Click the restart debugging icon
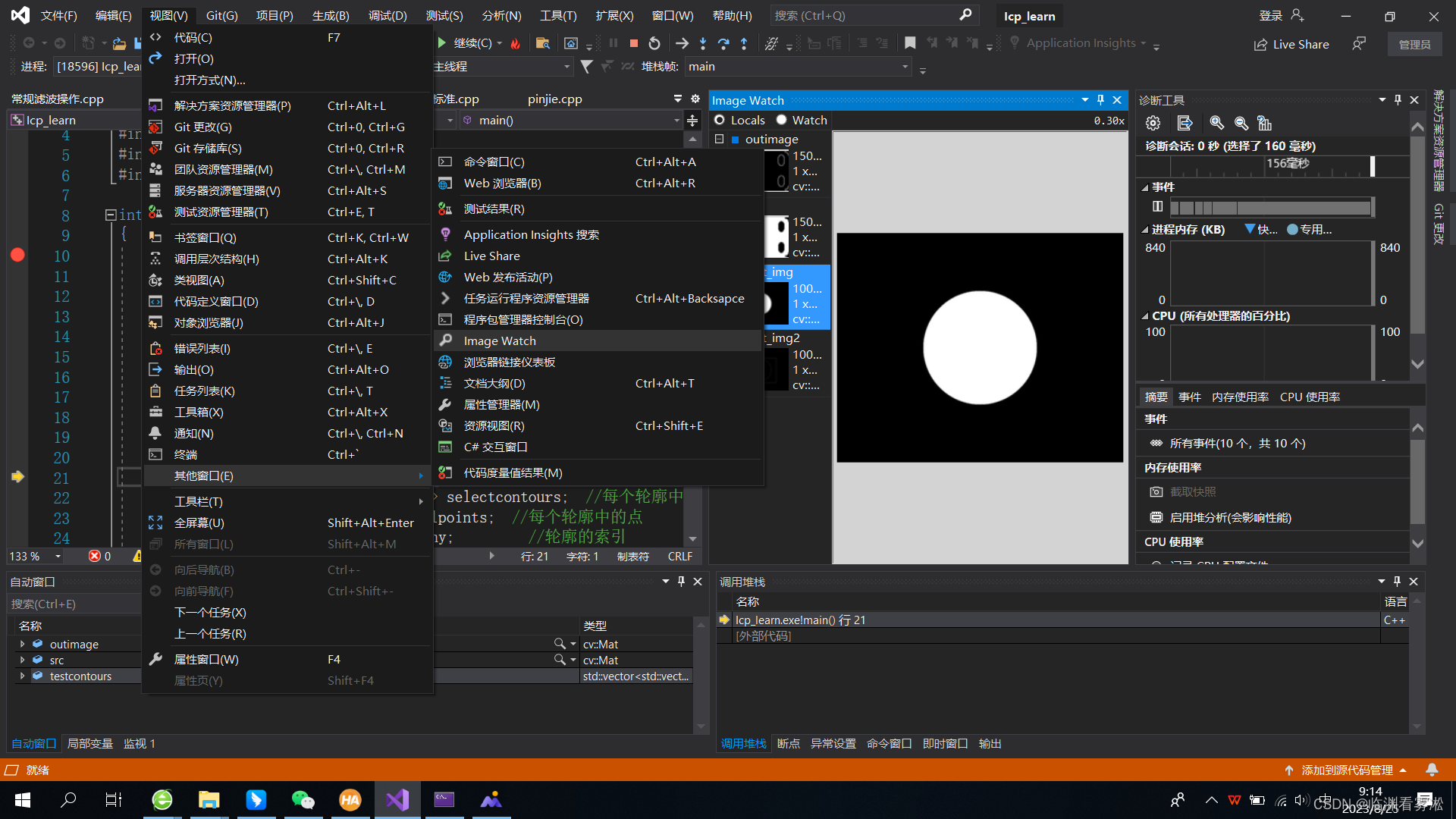The image size is (1456, 819). click(654, 43)
